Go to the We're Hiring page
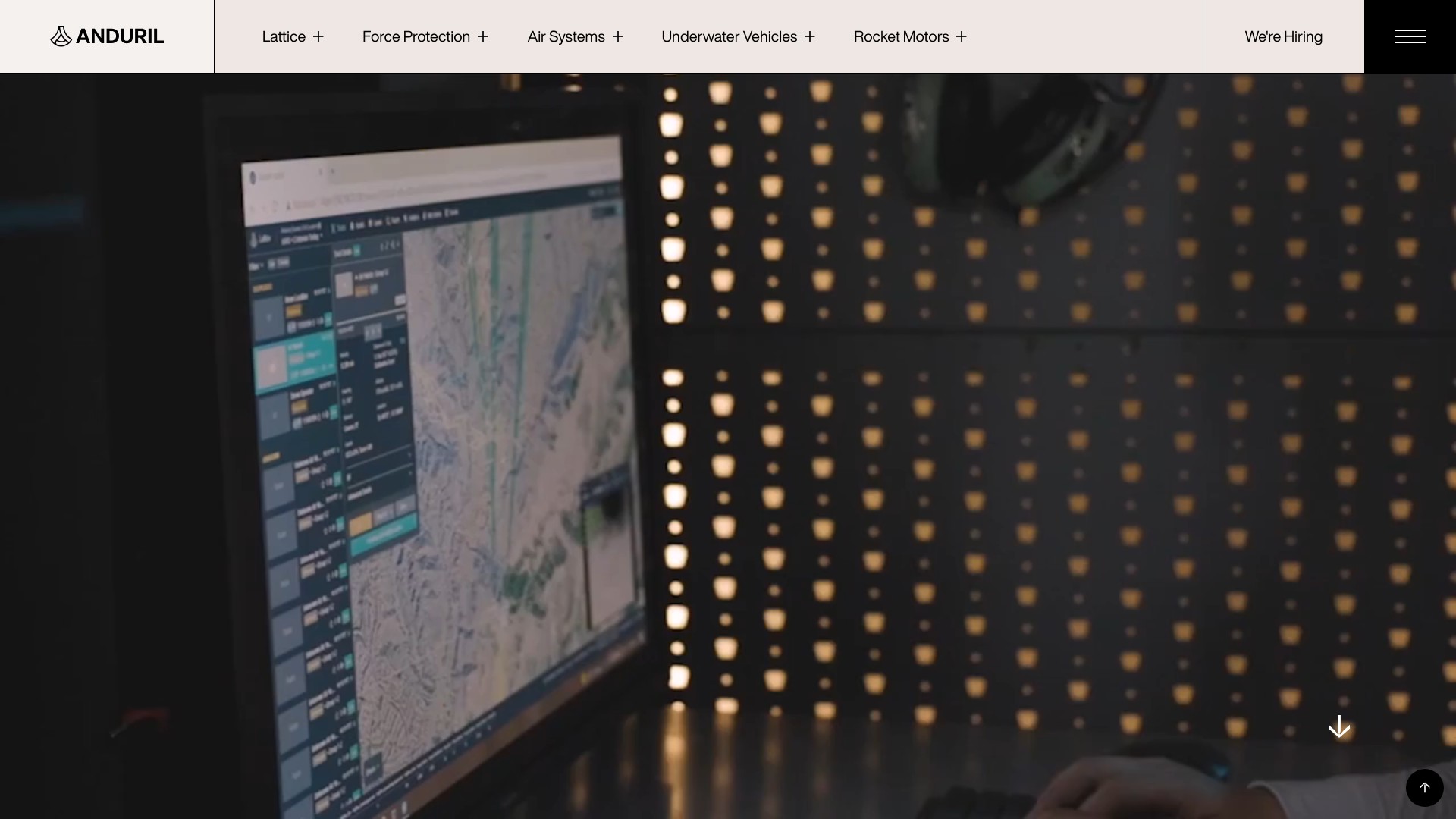This screenshot has width=1456, height=819. click(1283, 36)
